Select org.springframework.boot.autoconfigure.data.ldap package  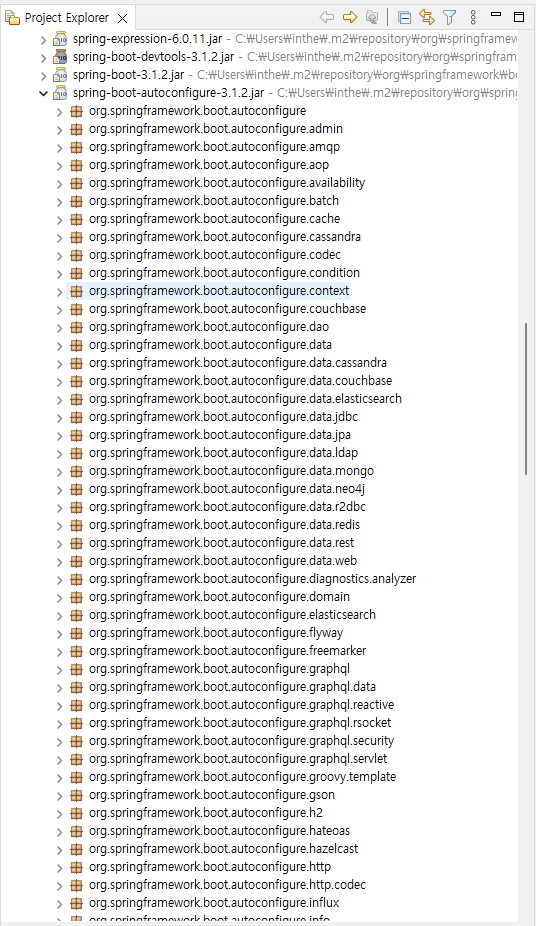(223, 453)
